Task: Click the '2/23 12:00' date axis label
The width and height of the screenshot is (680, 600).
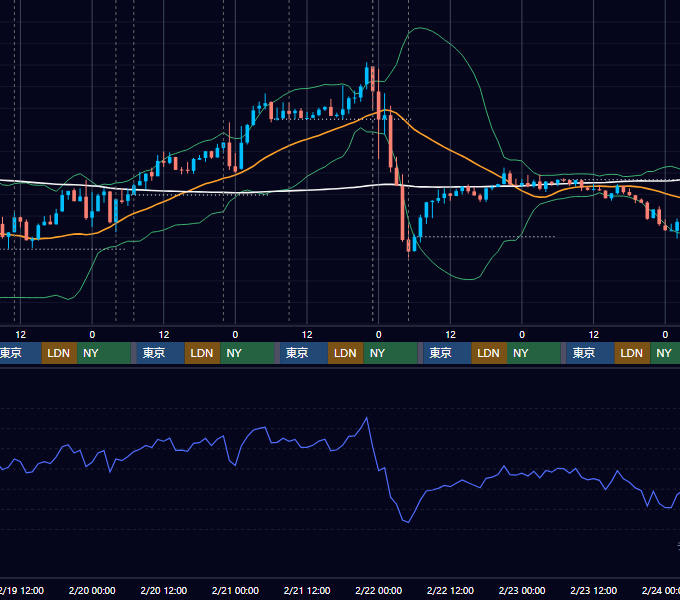Action: pos(593,590)
